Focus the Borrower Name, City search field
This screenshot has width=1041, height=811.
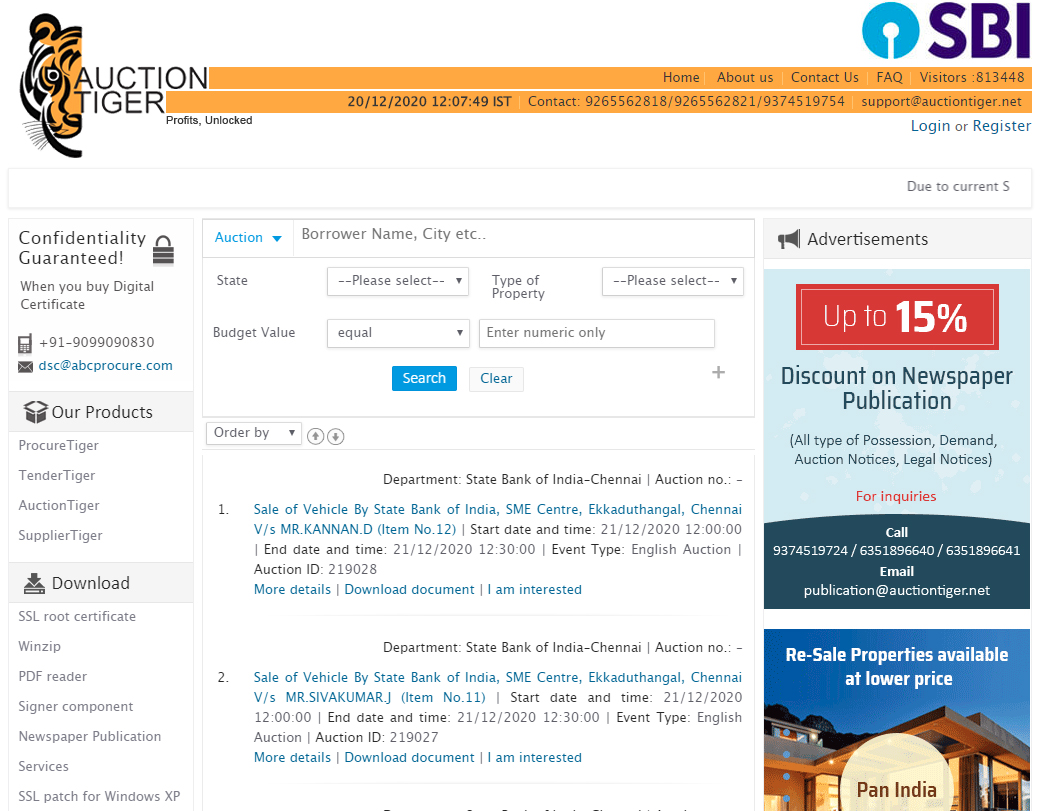point(523,238)
